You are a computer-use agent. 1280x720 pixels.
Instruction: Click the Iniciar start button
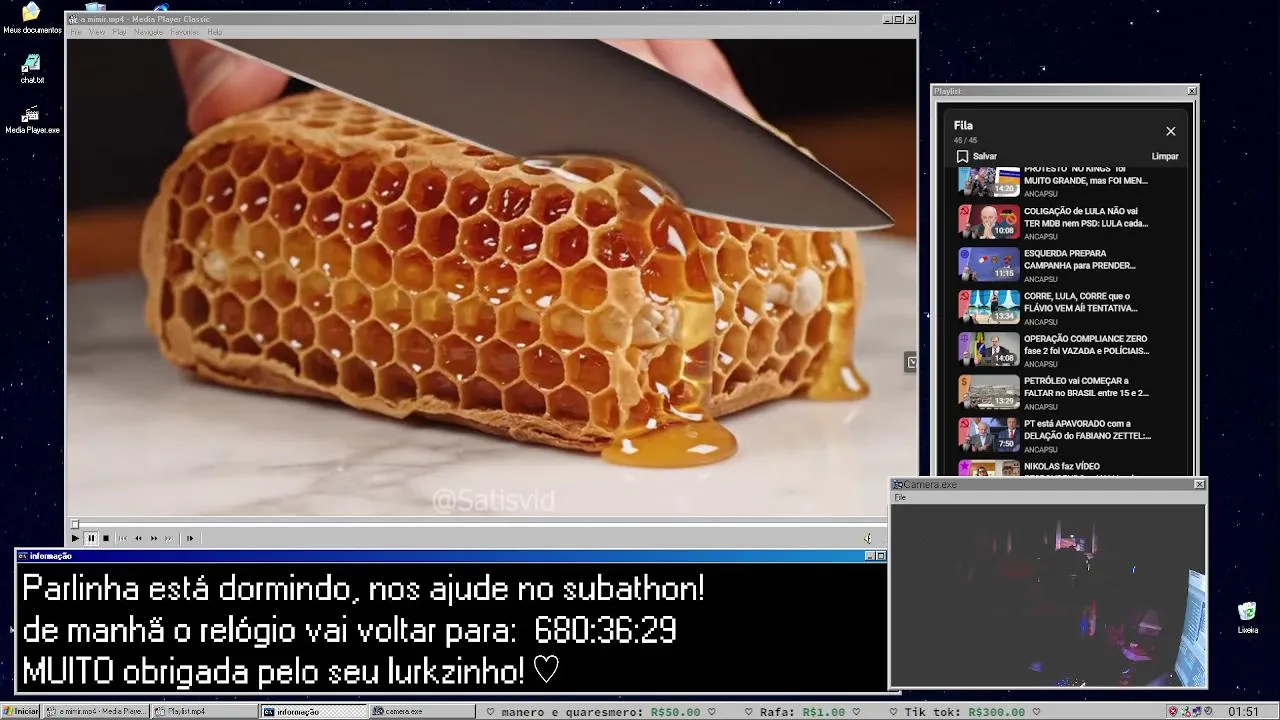click(21, 711)
